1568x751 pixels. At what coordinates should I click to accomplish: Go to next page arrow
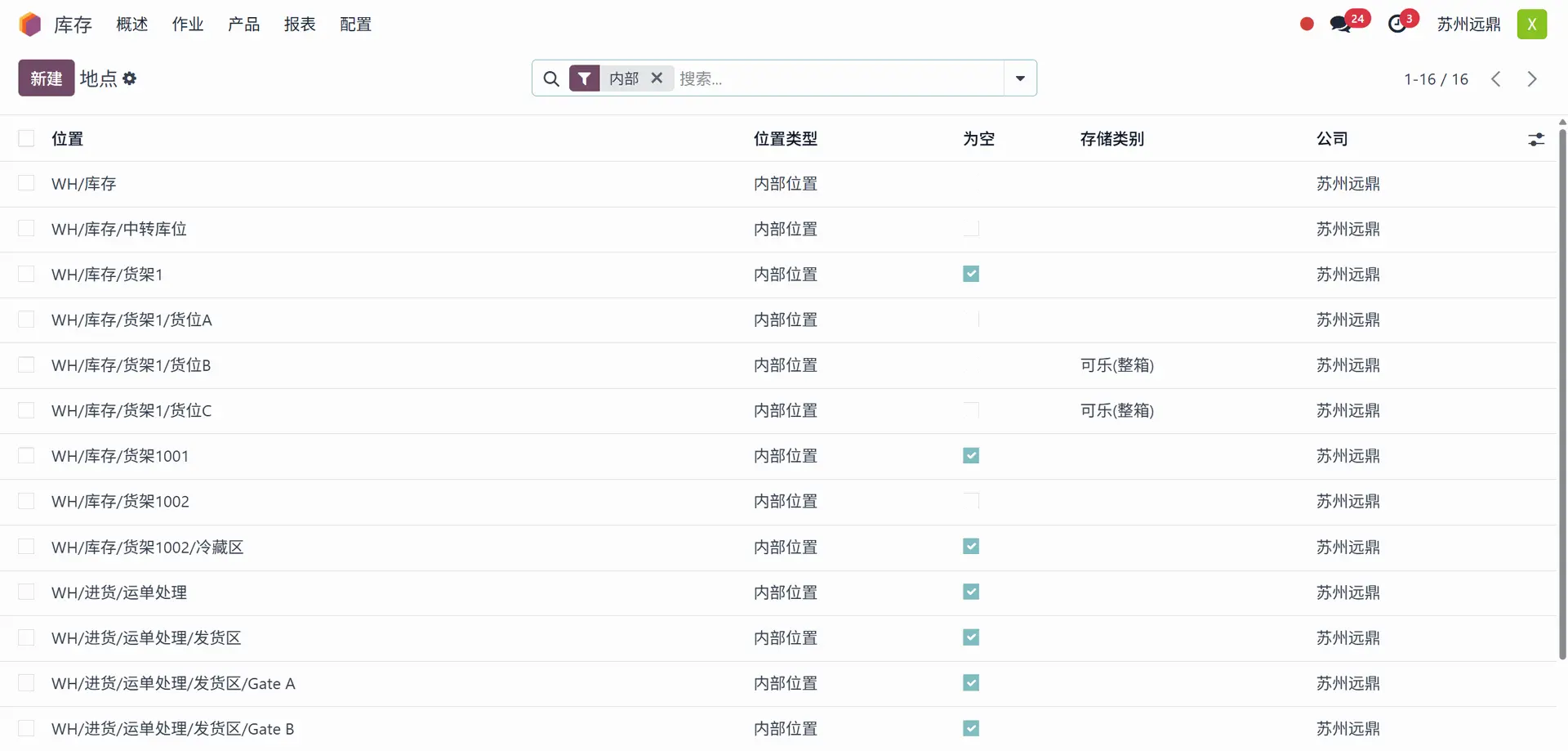(1532, 79)
